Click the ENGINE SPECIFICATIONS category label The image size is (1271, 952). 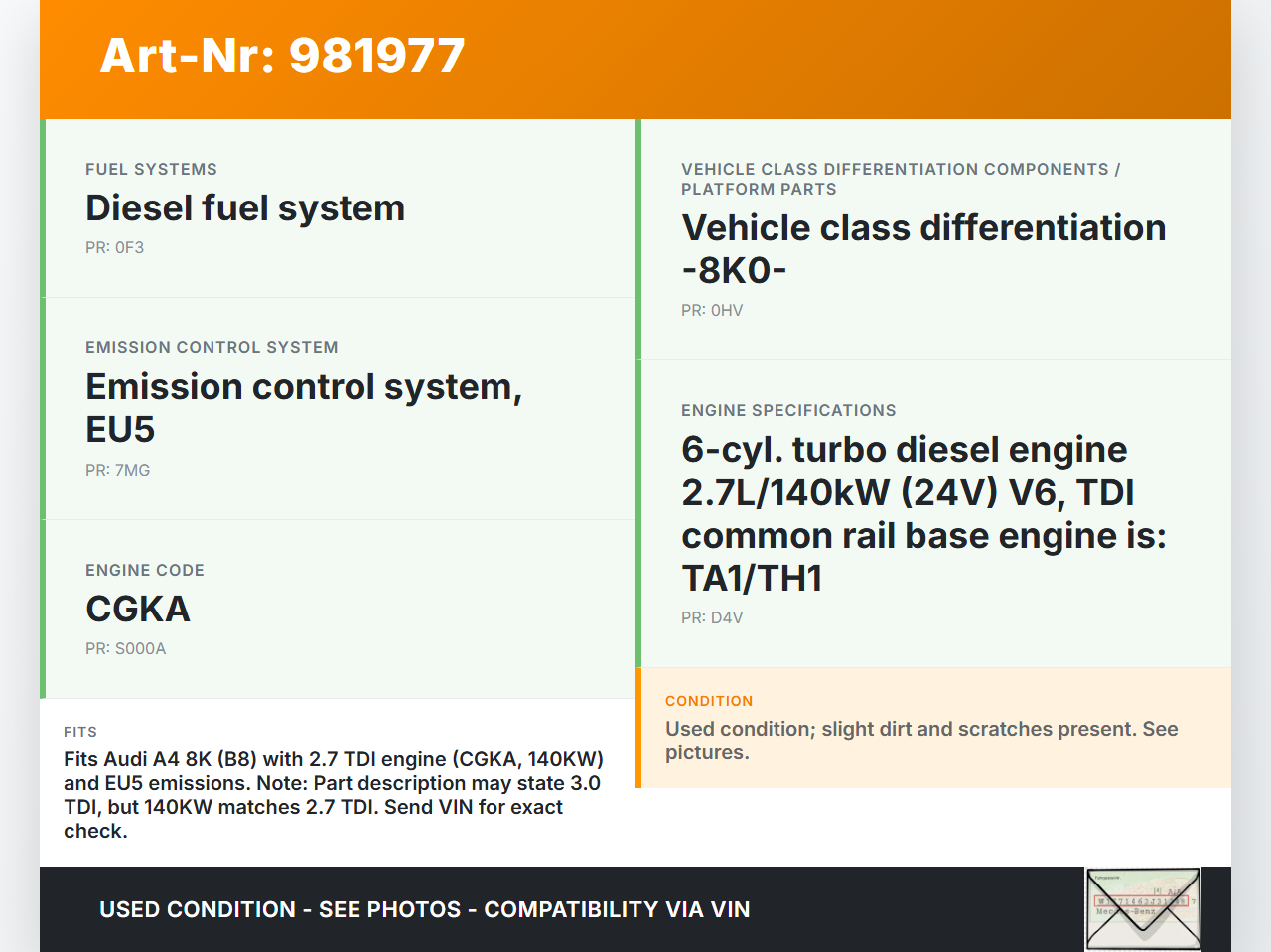point(788,411)
